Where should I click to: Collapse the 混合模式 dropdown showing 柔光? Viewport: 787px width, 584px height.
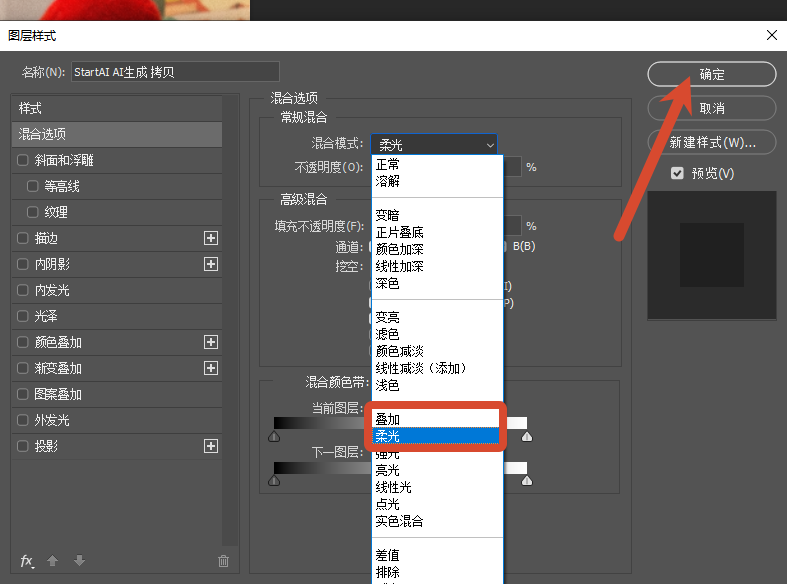[434, 144]
